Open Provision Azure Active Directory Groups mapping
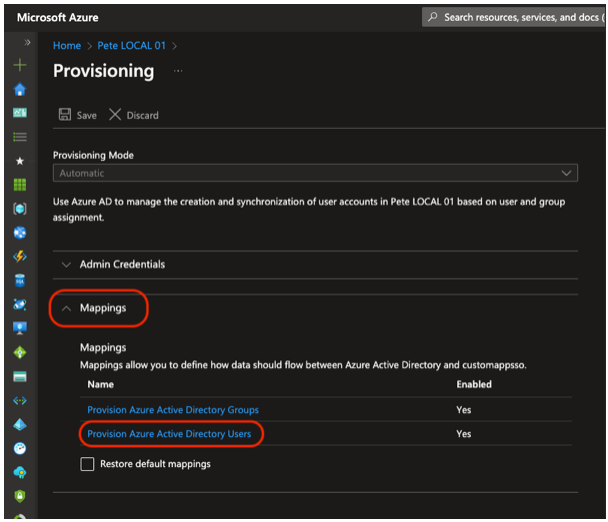Screen dimensions: 608x522 [x=173, y=410]
